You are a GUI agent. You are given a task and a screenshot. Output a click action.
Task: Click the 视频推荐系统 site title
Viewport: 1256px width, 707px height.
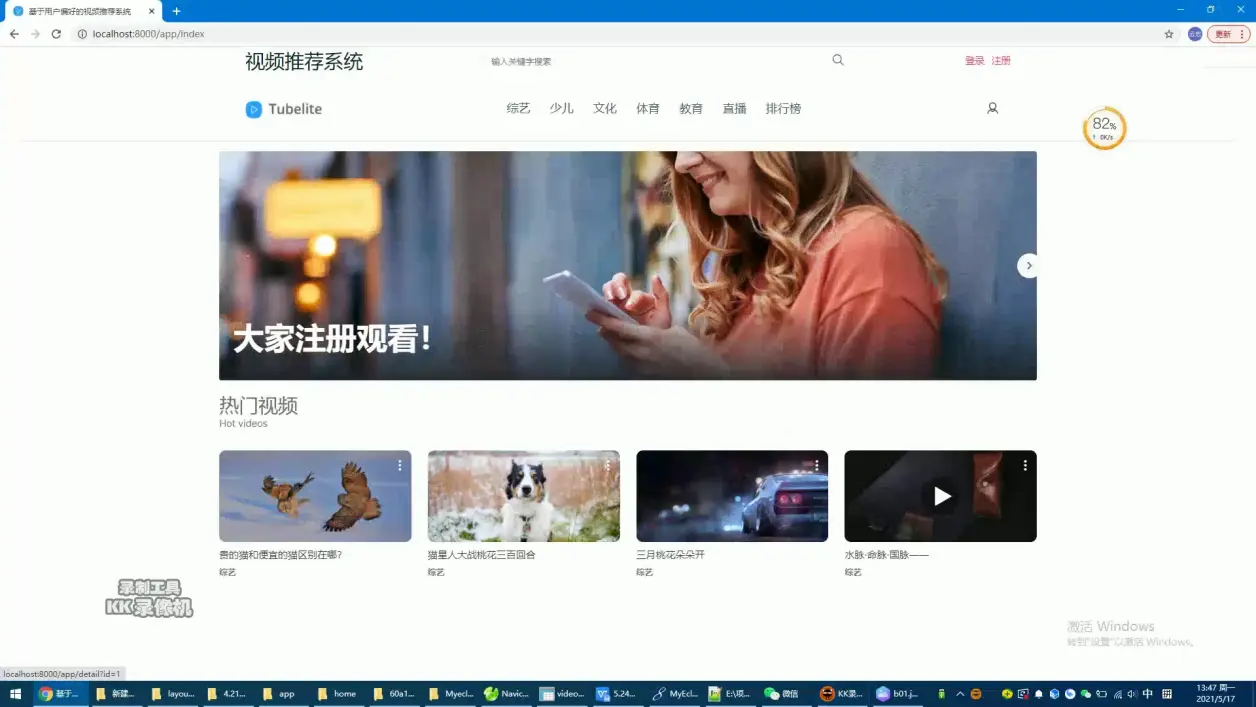pos(304,62)
